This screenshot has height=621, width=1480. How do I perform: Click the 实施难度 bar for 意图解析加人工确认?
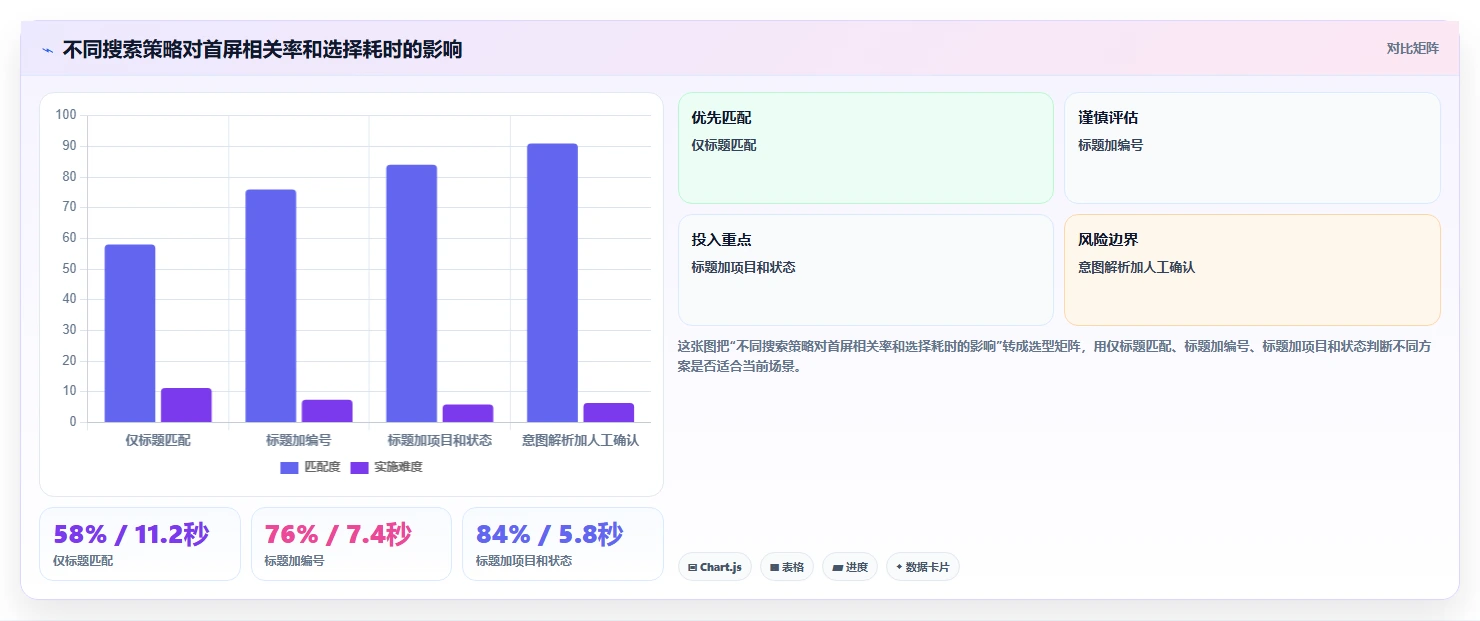(x=609, y=412)
